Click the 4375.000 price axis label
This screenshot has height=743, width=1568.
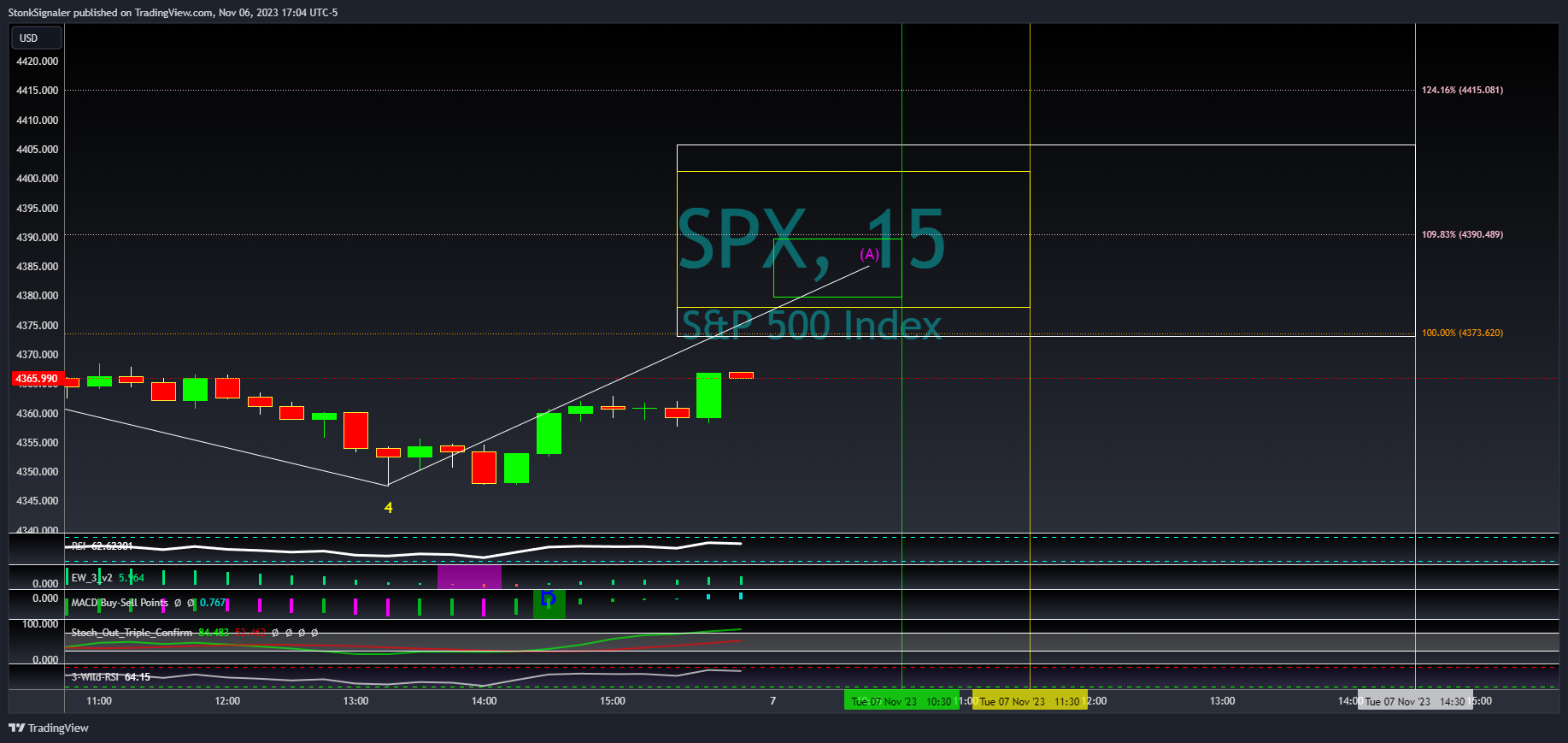[x=38, y=326]
